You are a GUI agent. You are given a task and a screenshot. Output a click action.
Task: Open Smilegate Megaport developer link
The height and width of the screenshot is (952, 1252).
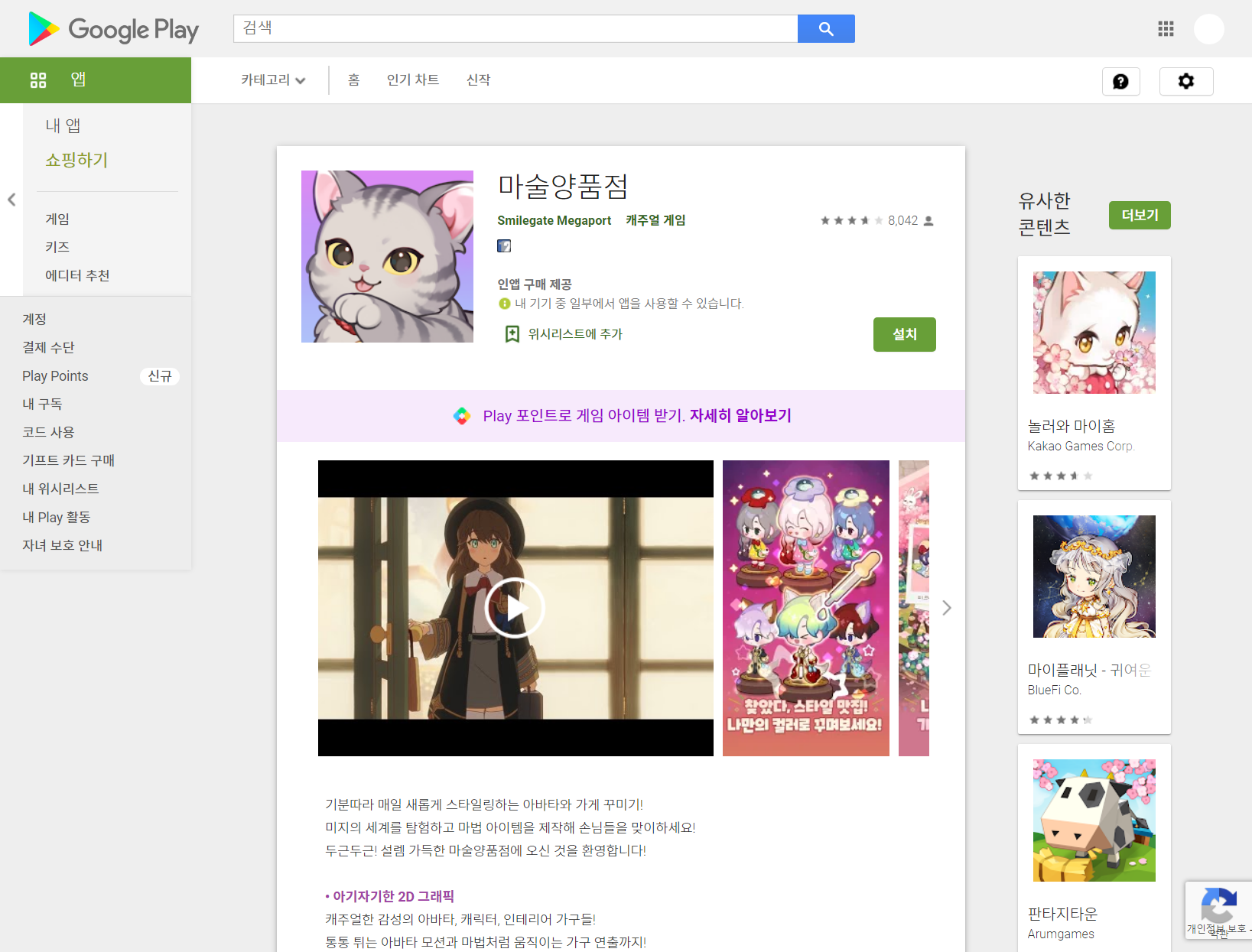pyautogui.click(x=554, y=221)
